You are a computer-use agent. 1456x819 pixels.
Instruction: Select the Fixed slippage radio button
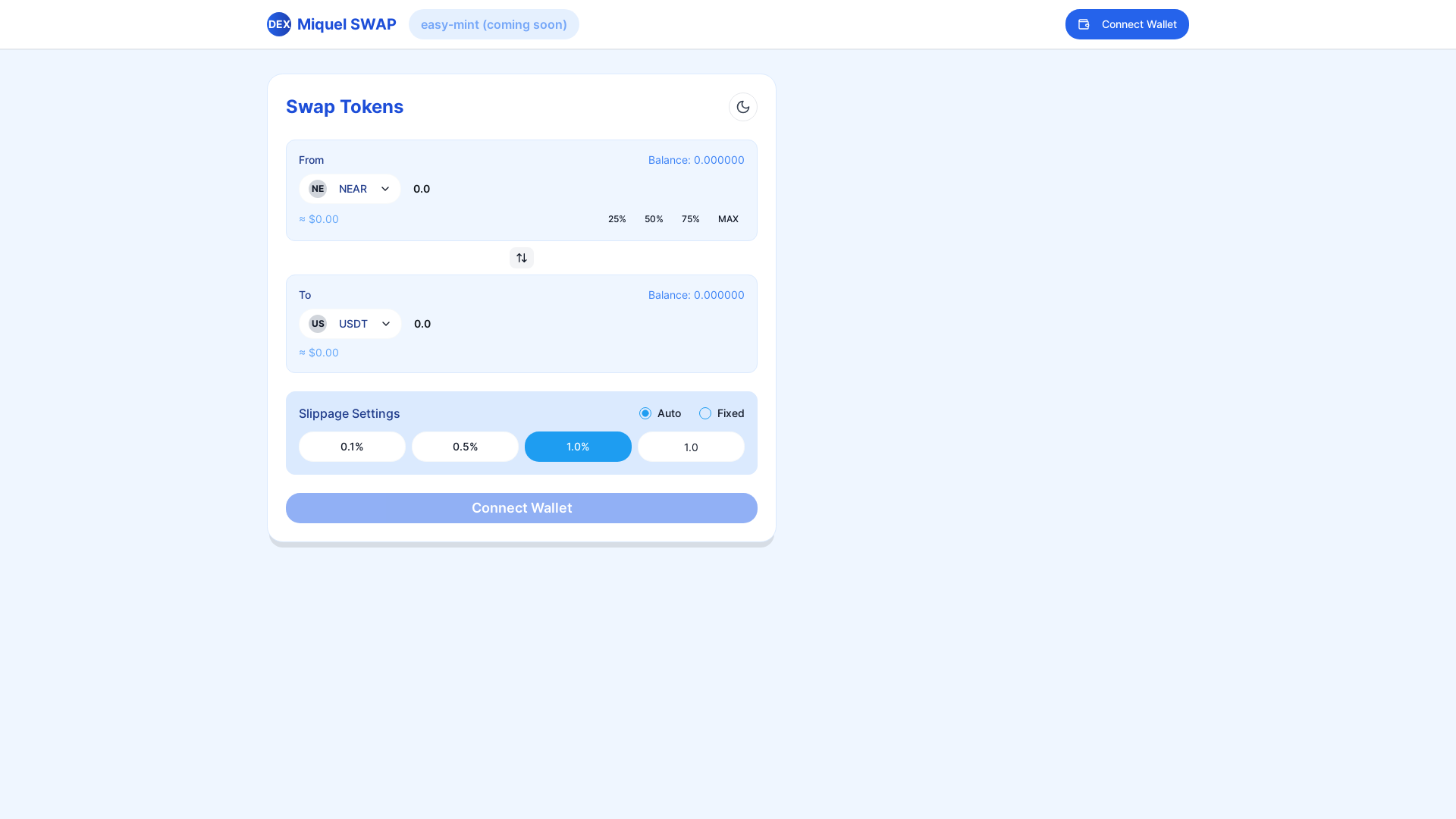(705, 413)
